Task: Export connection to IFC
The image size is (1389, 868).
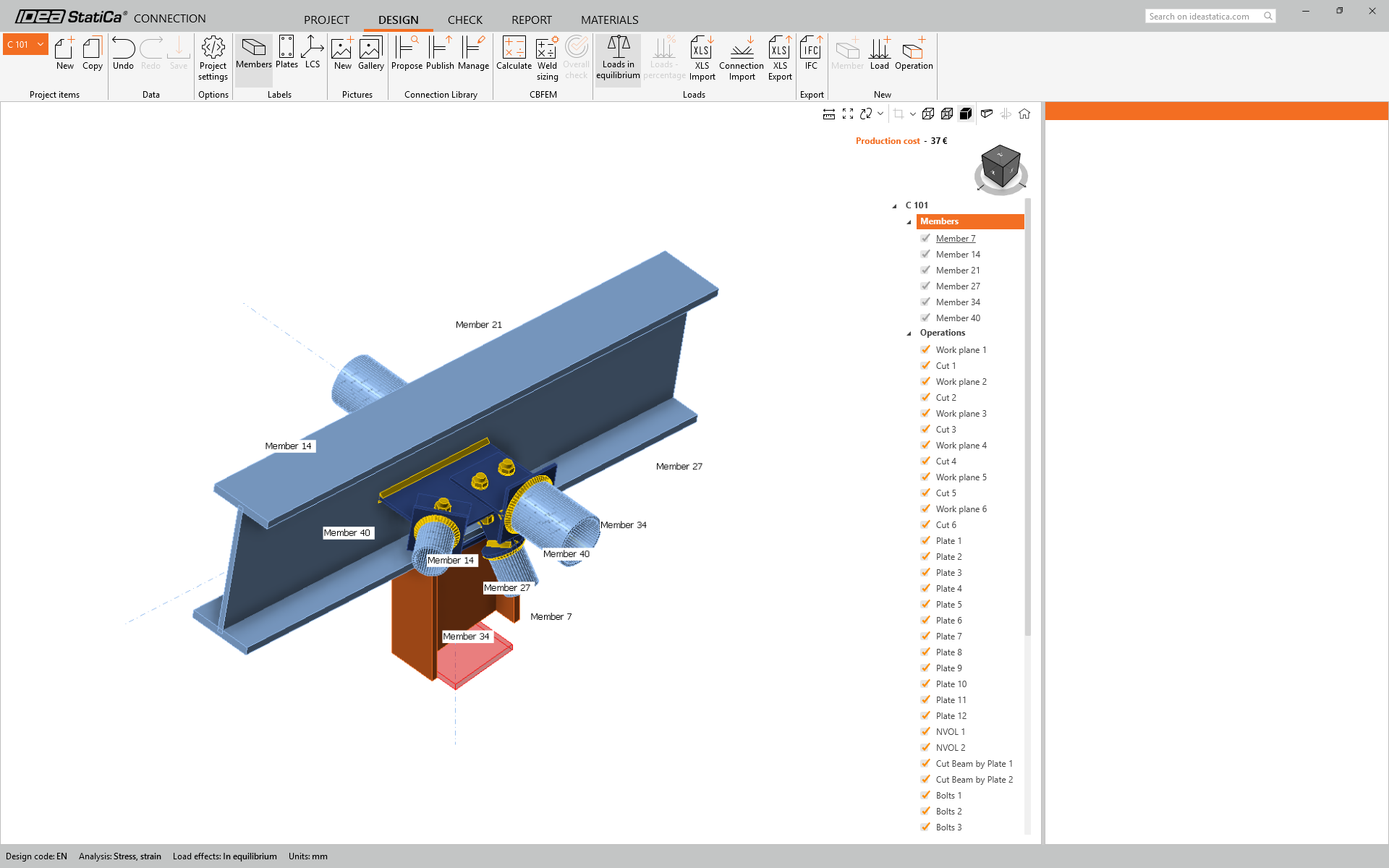Action: click(811, 54)
